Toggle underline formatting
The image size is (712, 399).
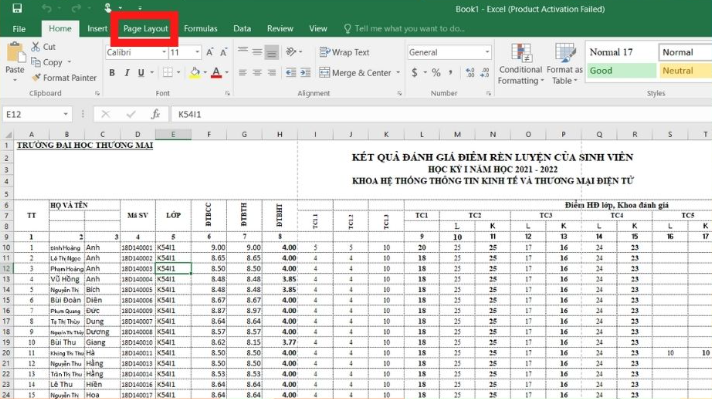pos(141,72)
